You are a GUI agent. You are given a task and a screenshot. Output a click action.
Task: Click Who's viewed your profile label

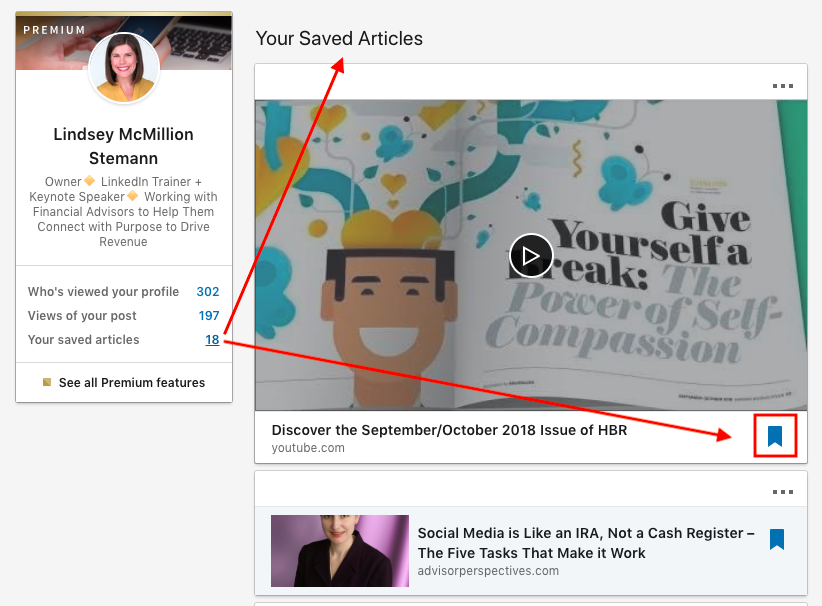[103, 291]
